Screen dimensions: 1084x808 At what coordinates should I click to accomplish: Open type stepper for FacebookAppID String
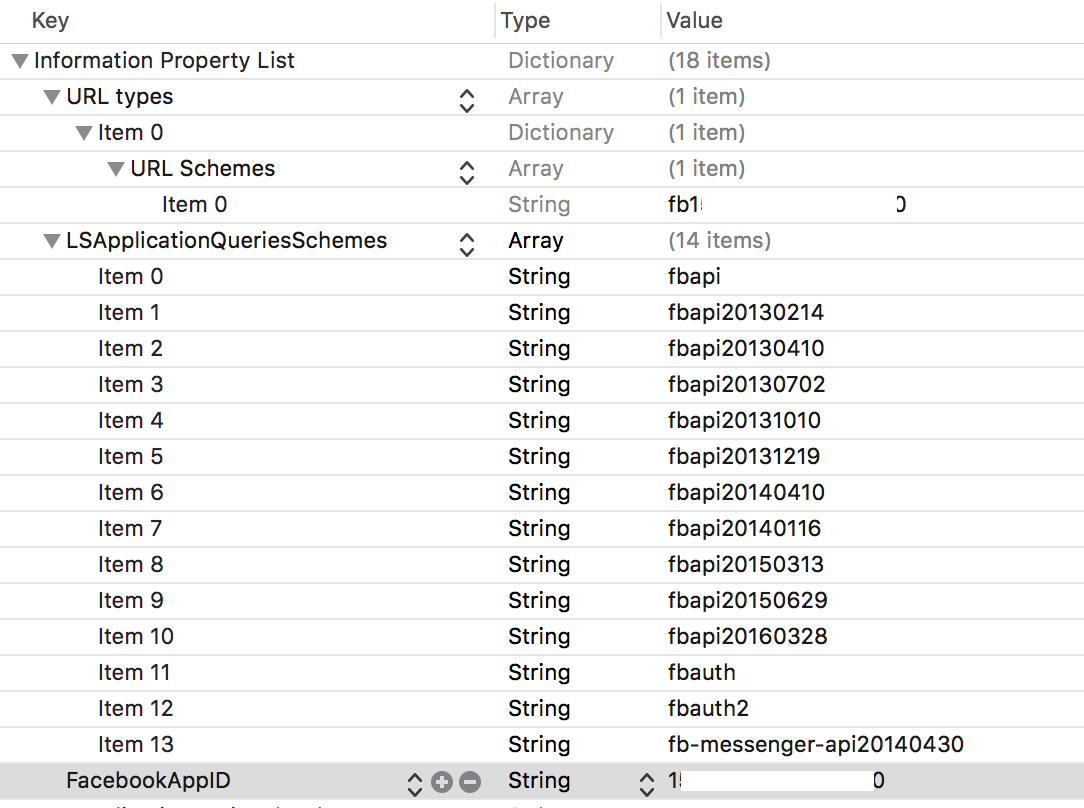[x=646, y=784]
